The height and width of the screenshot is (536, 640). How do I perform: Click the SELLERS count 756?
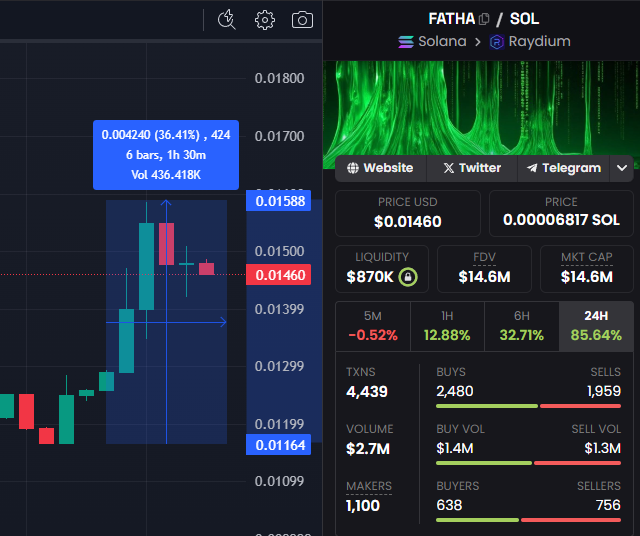pos(608,505)
